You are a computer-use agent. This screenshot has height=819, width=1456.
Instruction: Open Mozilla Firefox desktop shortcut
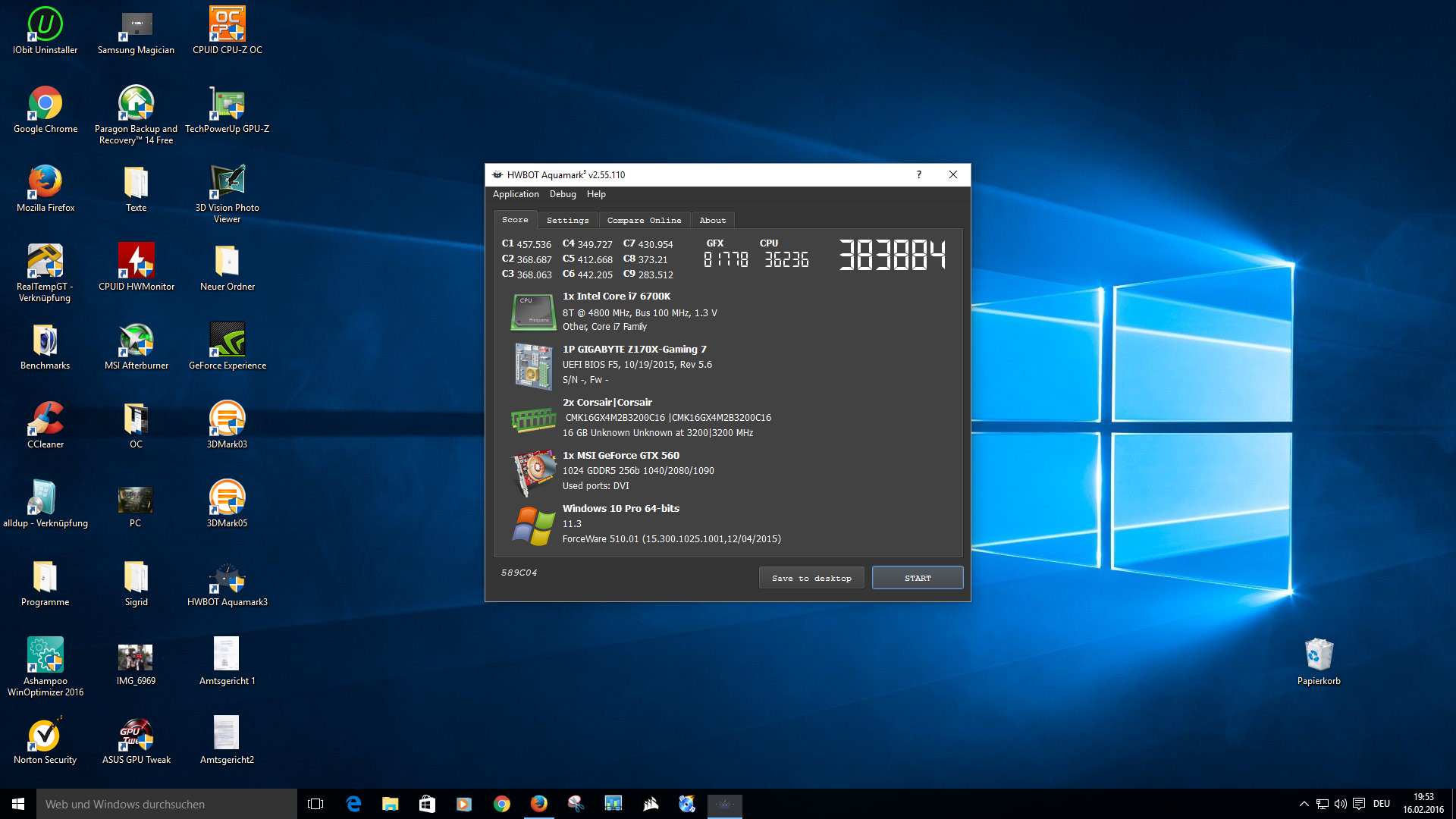click(45, 188)
